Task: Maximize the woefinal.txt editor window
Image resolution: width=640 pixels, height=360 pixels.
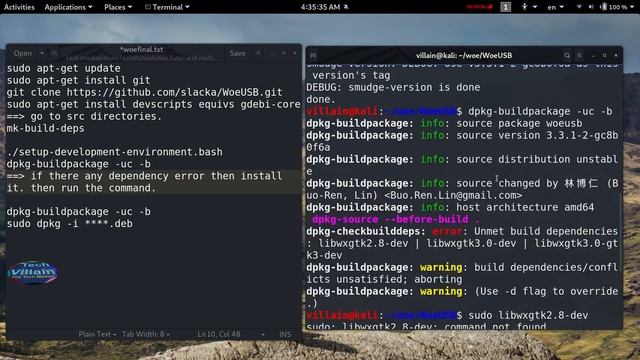Action: [283, 53]
